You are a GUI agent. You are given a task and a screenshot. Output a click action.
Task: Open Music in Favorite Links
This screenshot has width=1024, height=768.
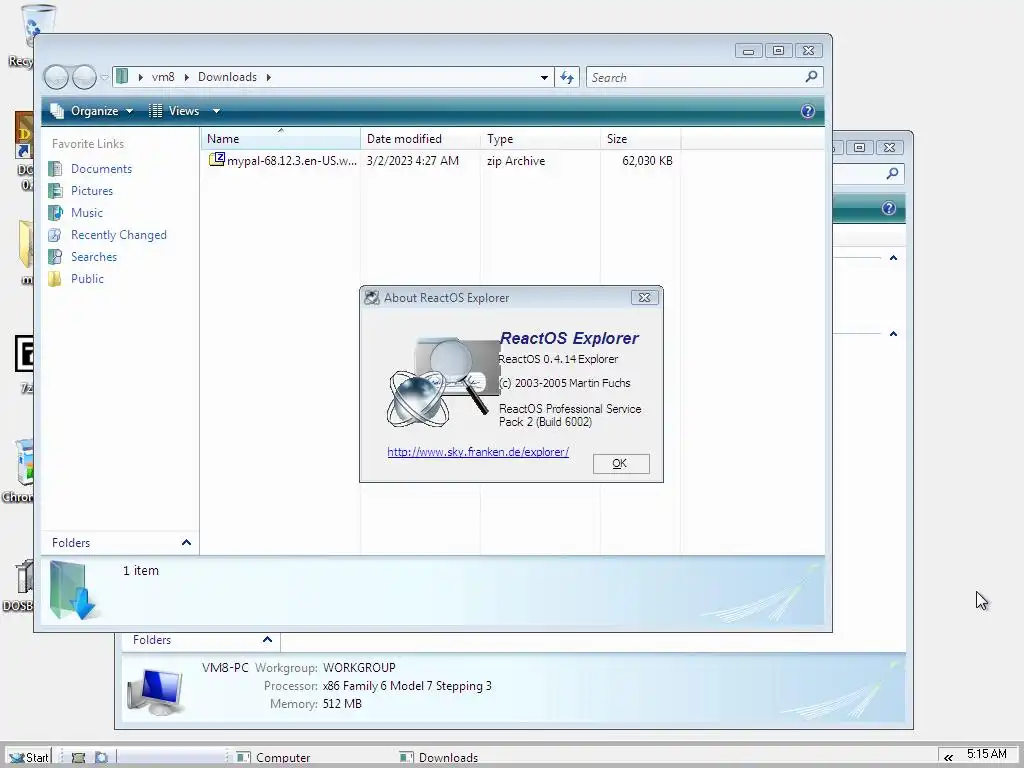click(87, 213)
